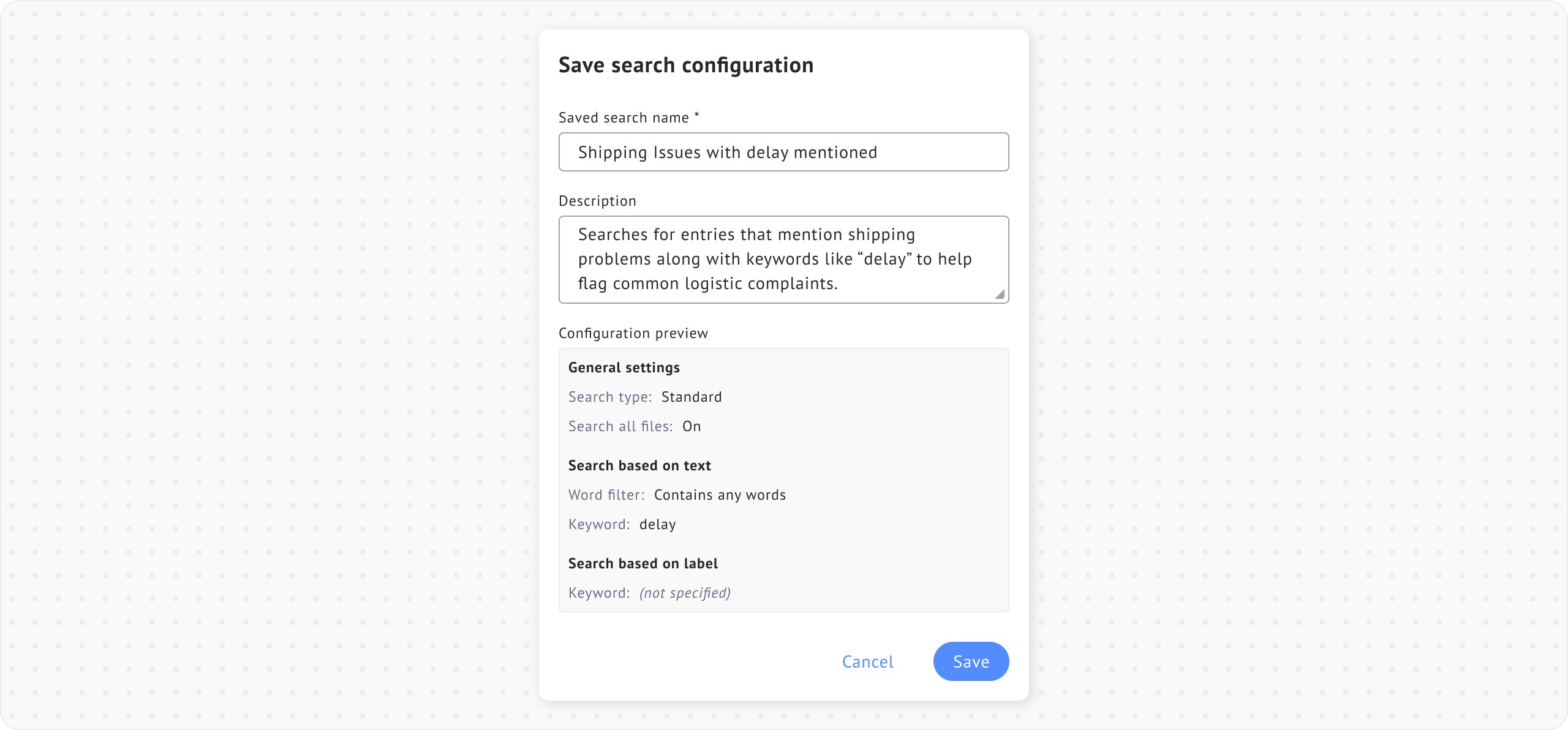Select the 'General settings' heading
Image resolution: width=1568 pixels, height=730 pixels.
click(624, 367)
